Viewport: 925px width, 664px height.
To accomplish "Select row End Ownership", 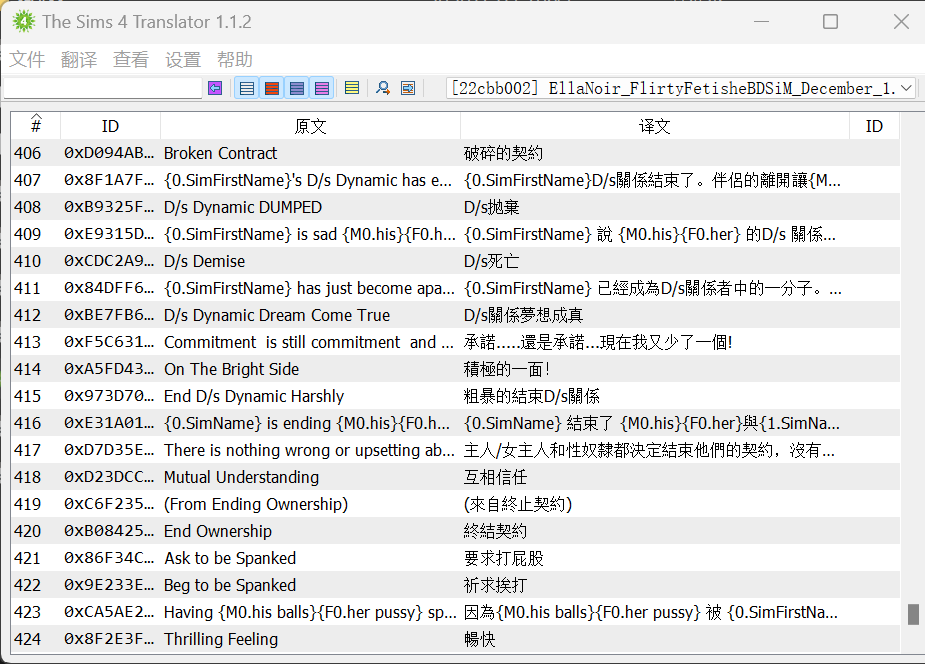I will tap(455, 531).
